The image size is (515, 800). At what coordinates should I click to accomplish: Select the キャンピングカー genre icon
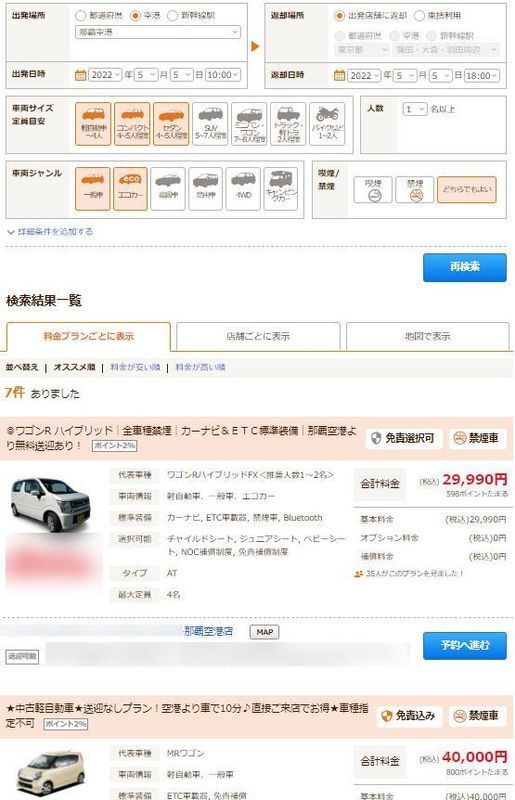pos(281,189)
